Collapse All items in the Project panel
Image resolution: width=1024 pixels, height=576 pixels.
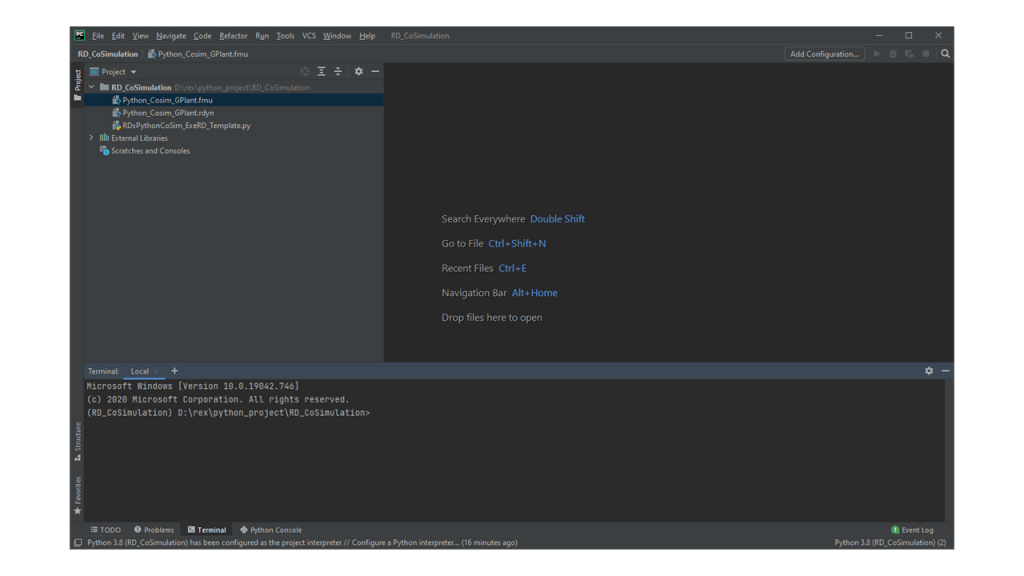tap(338, 71)
